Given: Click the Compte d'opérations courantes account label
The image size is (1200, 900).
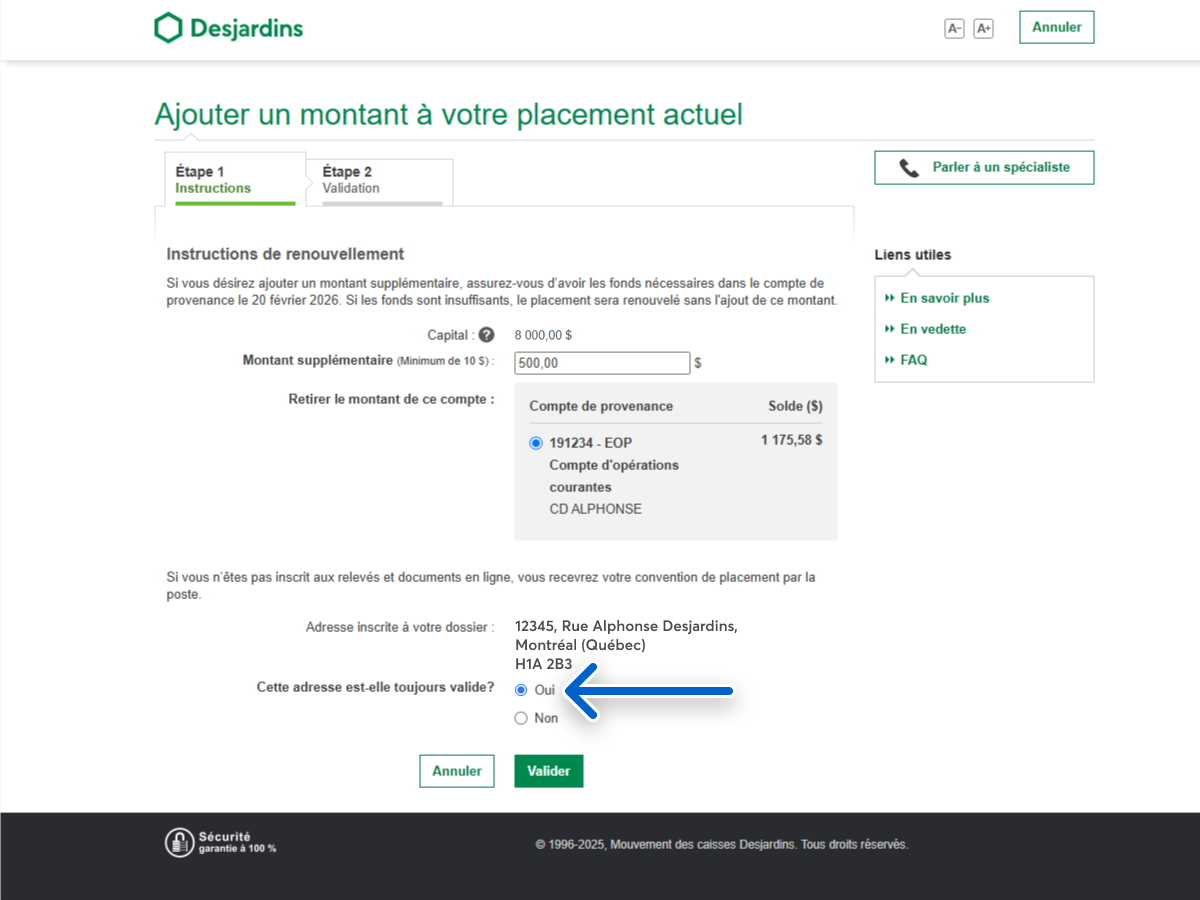Looking at the screenshot, I should [613, 476].
